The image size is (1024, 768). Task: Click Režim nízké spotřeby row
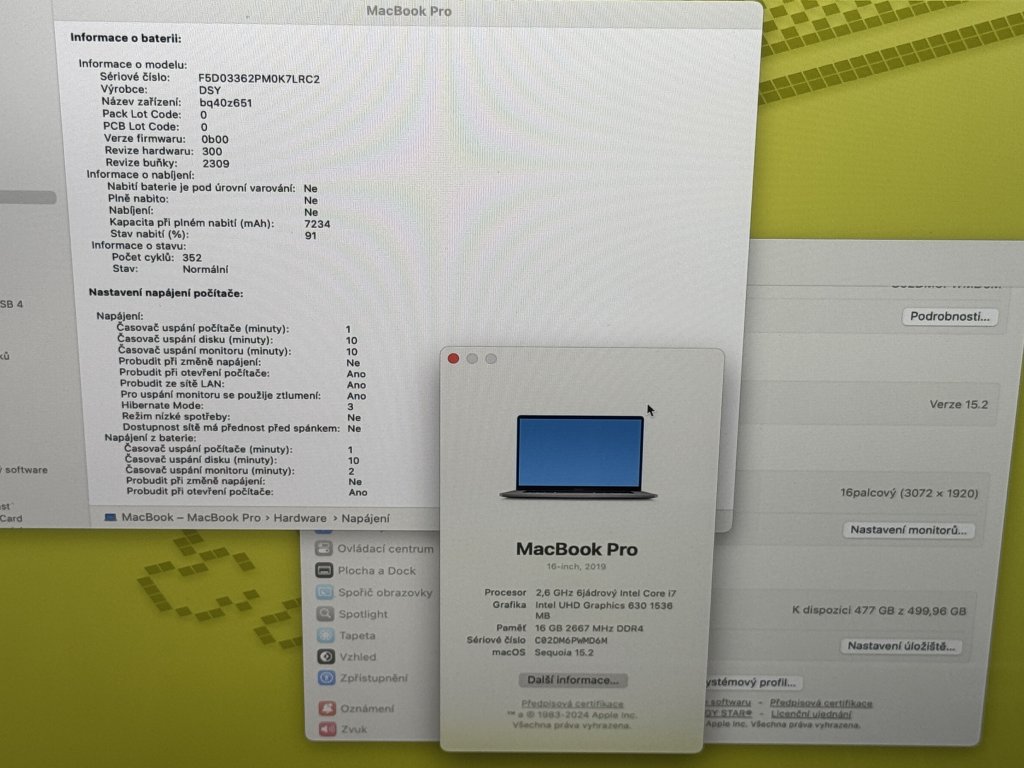(x=241, y=417)
